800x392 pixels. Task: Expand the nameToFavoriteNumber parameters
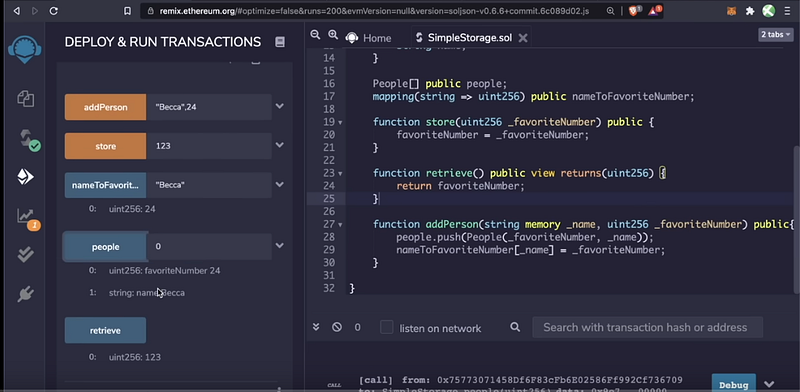click(x=280, y=184)
